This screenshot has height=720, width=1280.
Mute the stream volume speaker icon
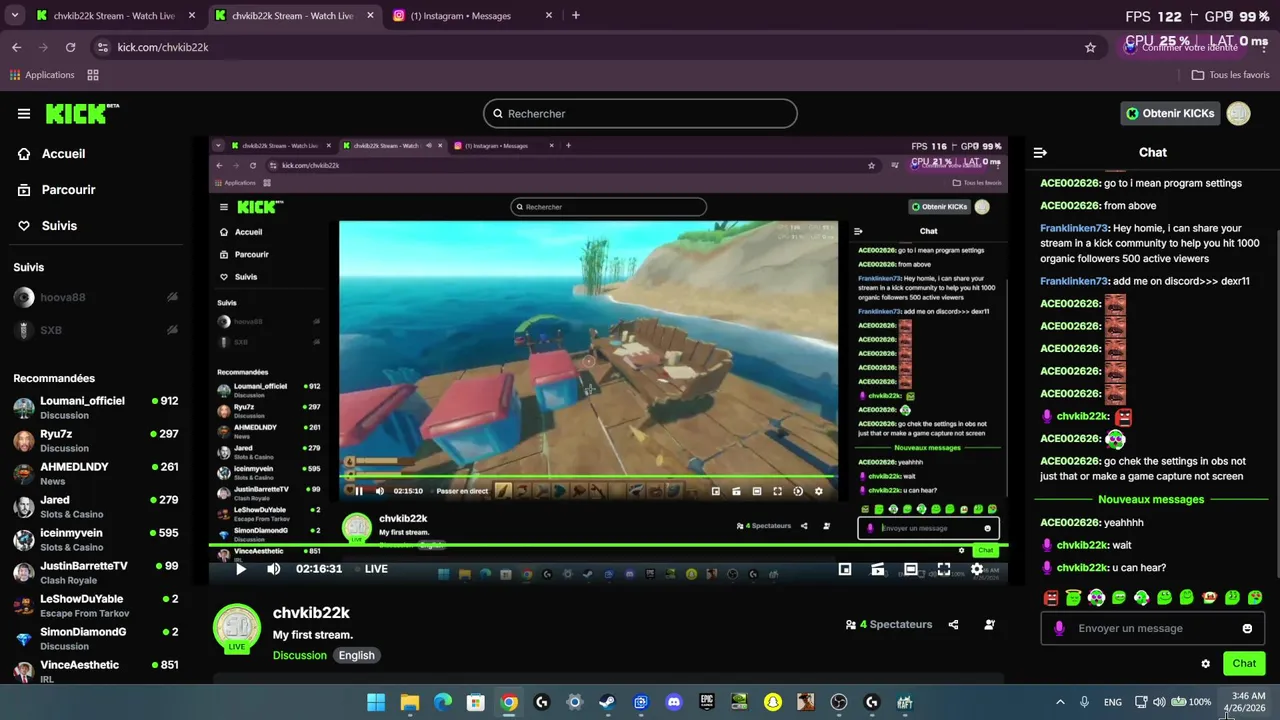[x=273, y=569]
